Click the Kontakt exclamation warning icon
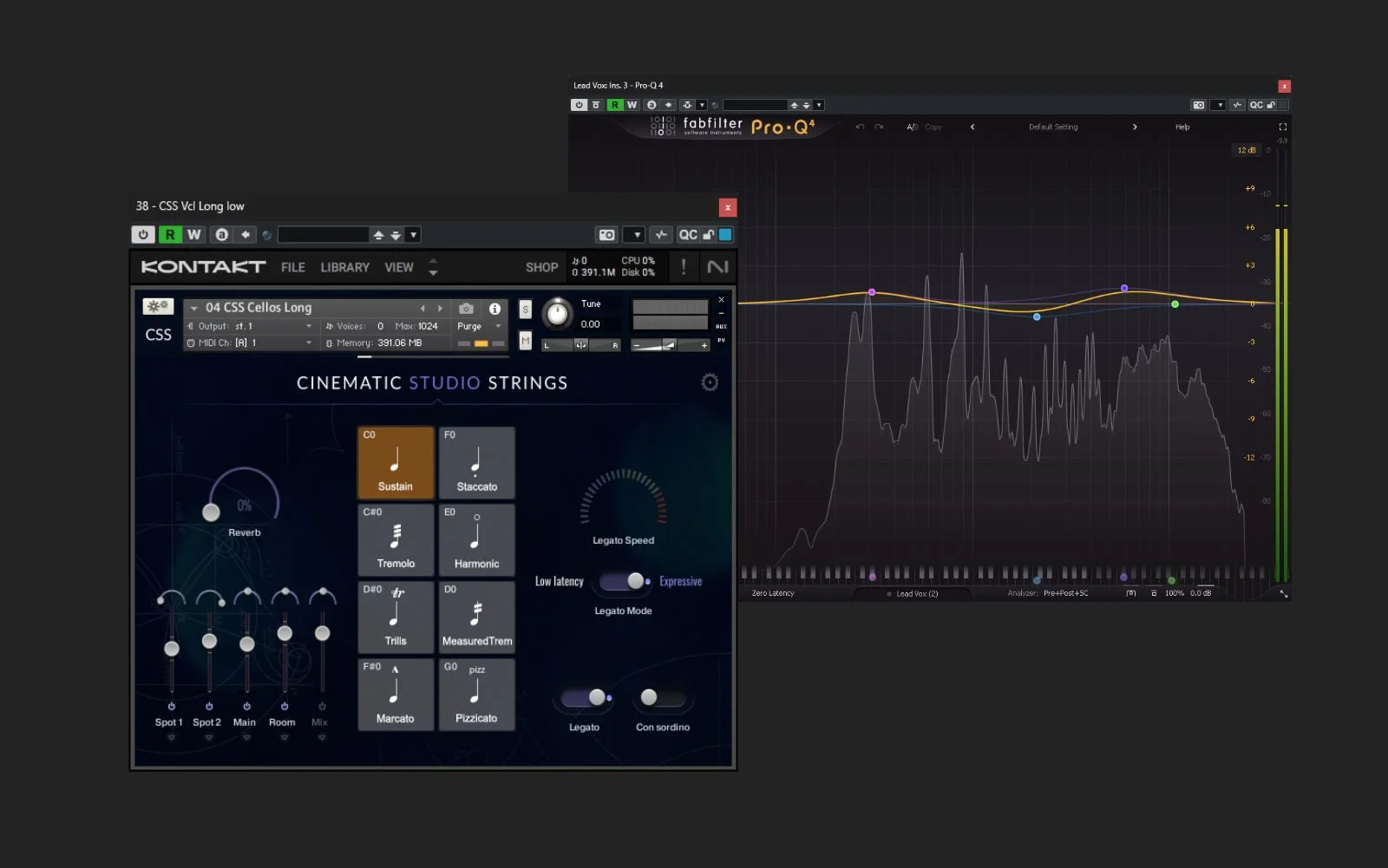The image size is (1388, 868). click(684, 267)
